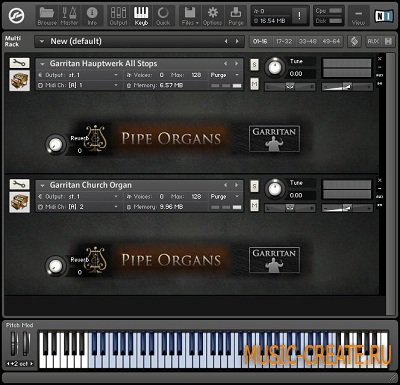
Task: Click pan slider of Church Organ
Action: pos(290,208)
